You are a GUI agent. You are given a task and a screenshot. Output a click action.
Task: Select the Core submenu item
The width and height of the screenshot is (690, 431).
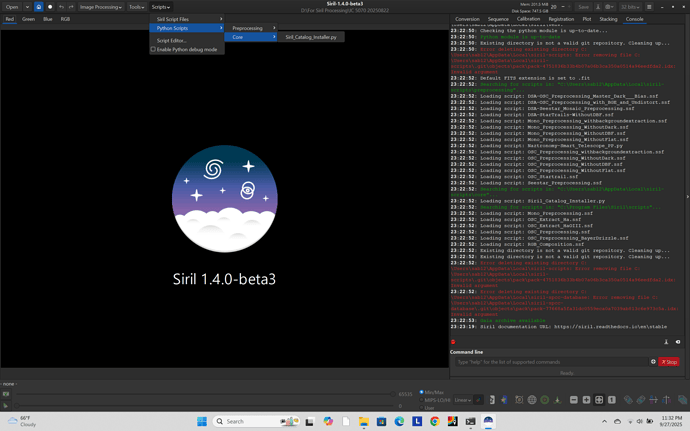coord(251,37)
